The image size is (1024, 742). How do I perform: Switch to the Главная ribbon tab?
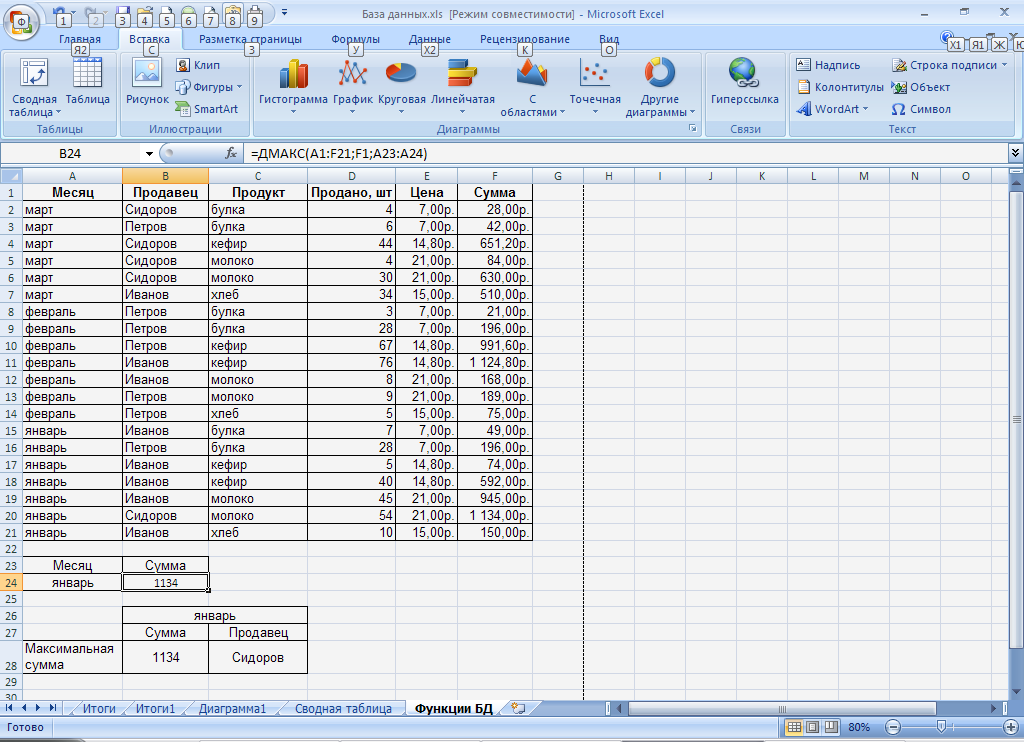80,39
